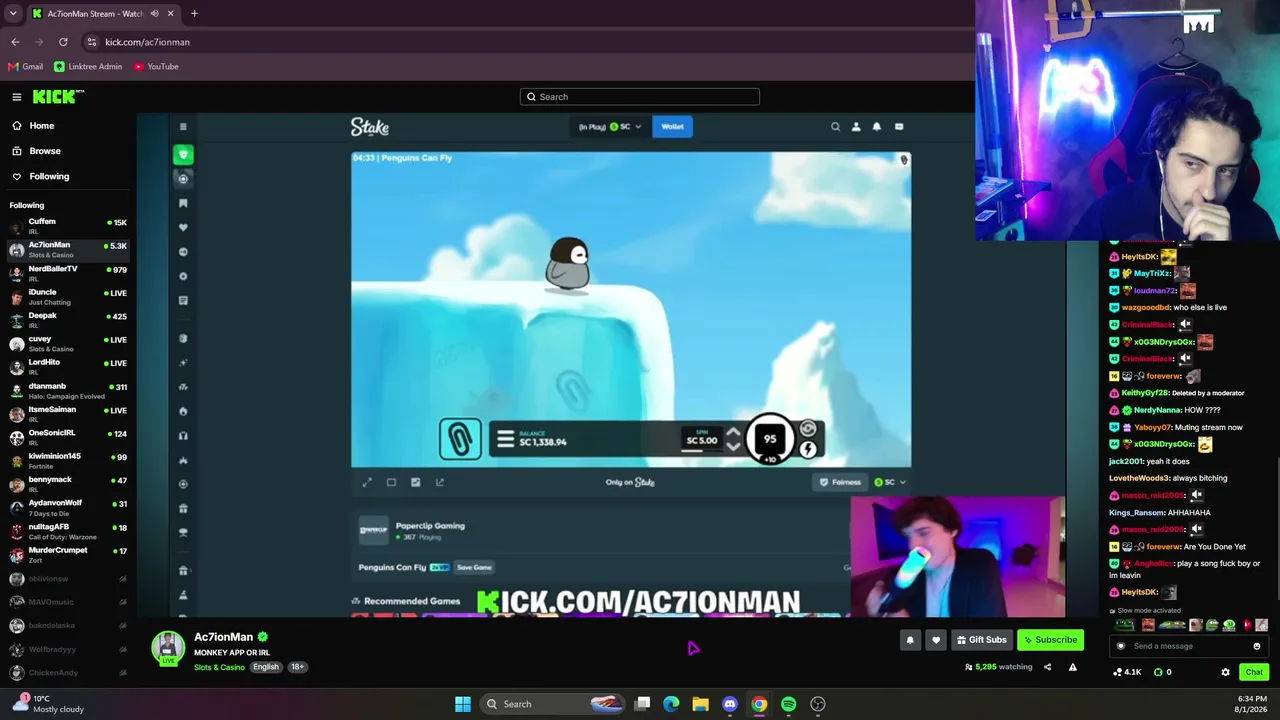Open the Gmail bookmark
Screen dimensions: 1280x720
tap(25, 67)
